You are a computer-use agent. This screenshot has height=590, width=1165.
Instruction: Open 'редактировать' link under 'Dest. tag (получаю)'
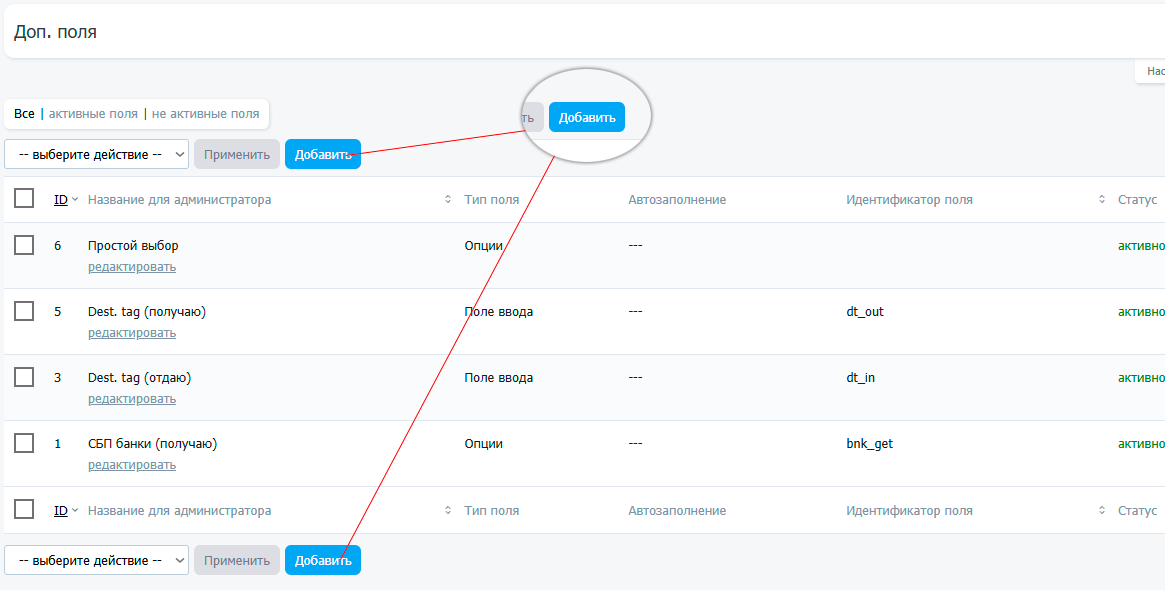[x=131, y=333]
